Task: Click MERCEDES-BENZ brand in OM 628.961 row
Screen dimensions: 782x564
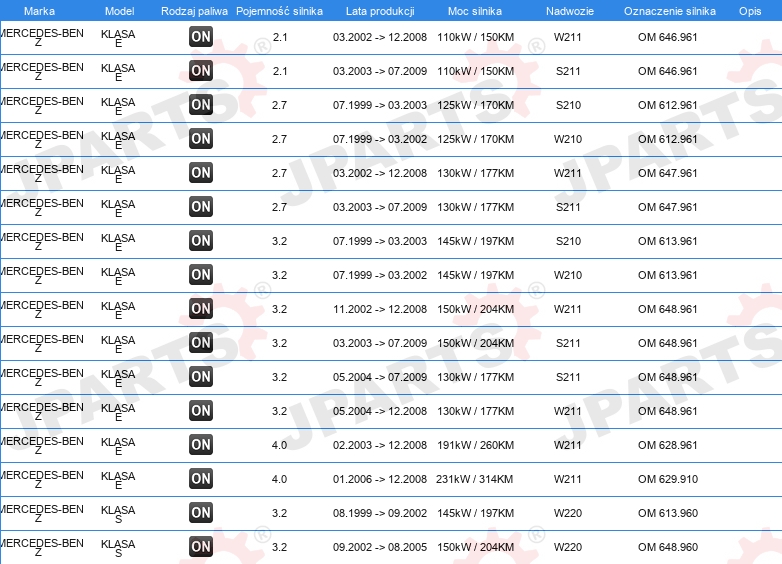Action: 42,446
